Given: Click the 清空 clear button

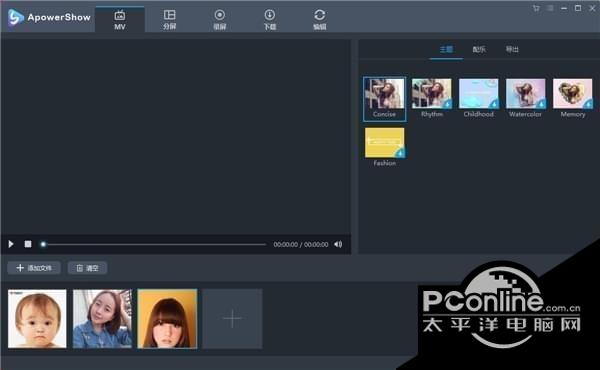Looking at the screenshot, I should (x=87, y=268).
